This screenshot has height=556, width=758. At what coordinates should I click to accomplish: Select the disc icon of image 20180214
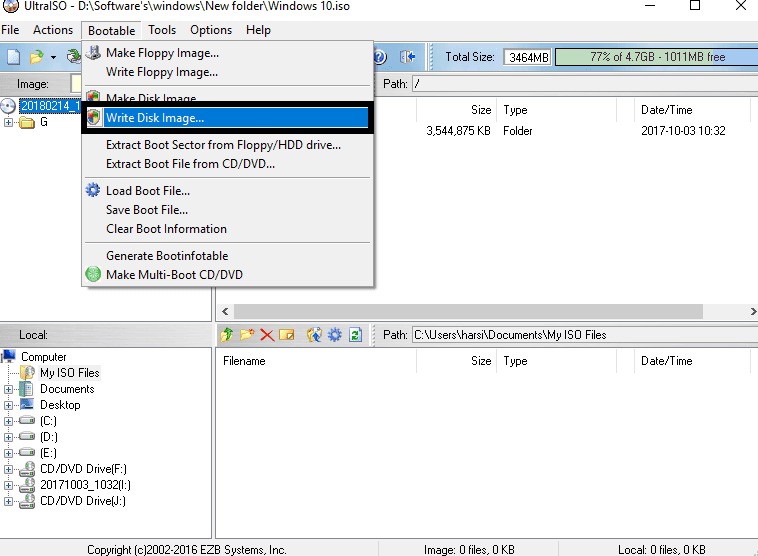click(x=8, y=106)
